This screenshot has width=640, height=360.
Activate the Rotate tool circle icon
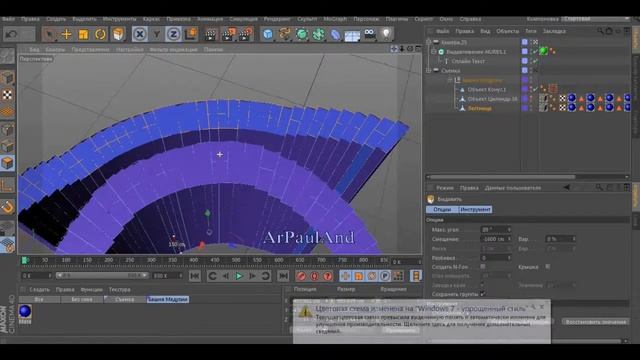pyautogui.click(x=100, y=34)
